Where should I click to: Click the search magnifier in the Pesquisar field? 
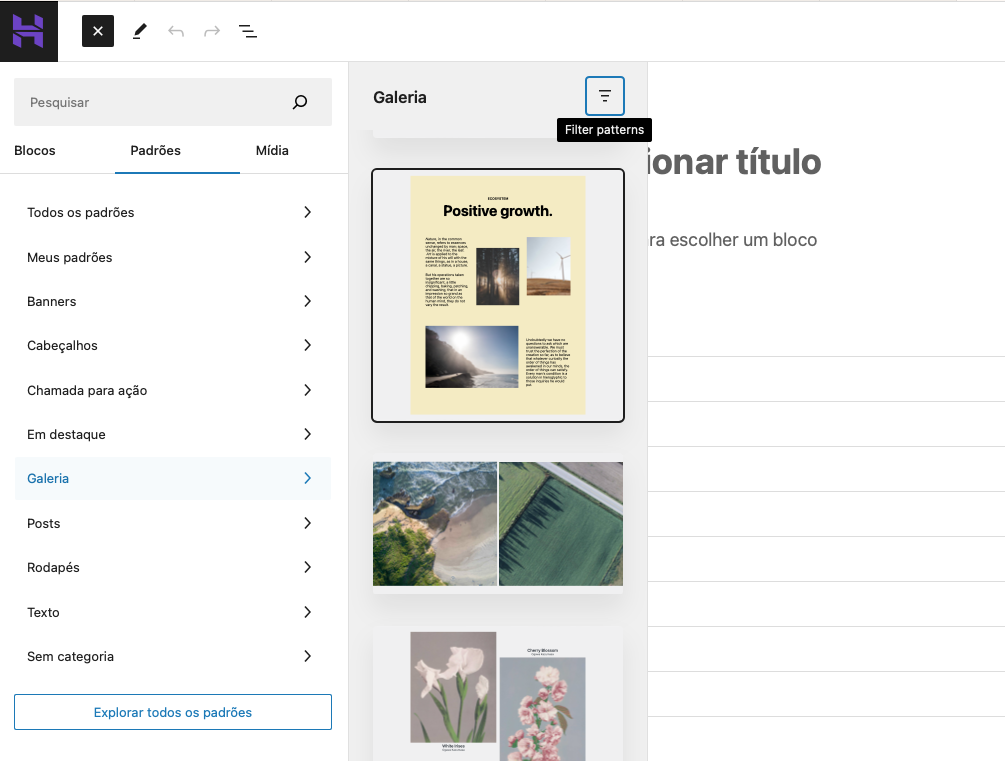(299, 101)
